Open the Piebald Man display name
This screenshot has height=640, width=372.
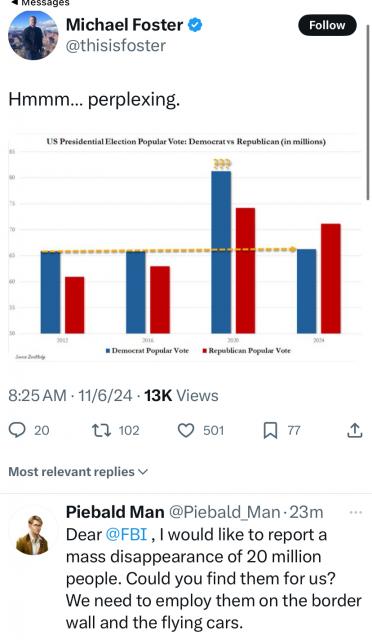tap(115, 512)
